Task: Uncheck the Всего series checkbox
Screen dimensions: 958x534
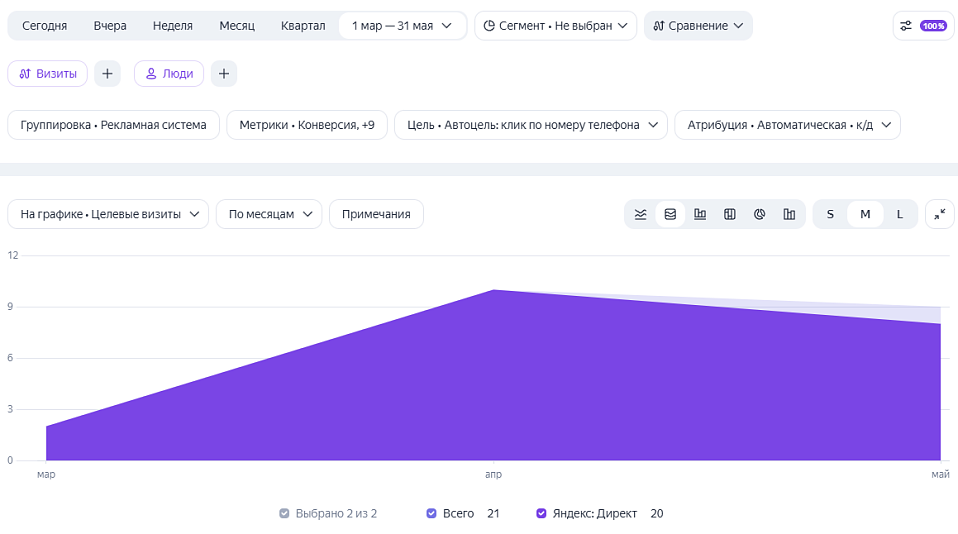Action: coord(431,513)
